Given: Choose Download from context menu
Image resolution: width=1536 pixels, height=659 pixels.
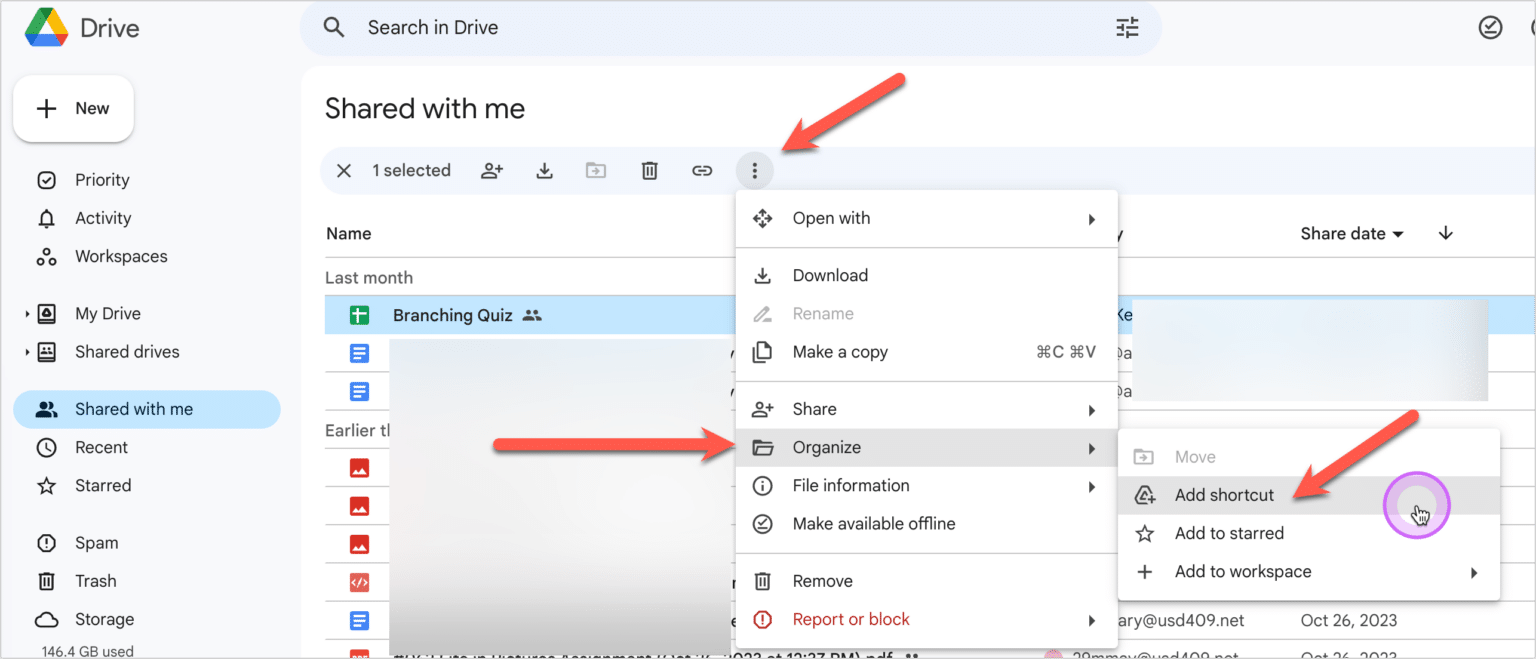Looking at the screenshot, I should (x=926, y=275).
